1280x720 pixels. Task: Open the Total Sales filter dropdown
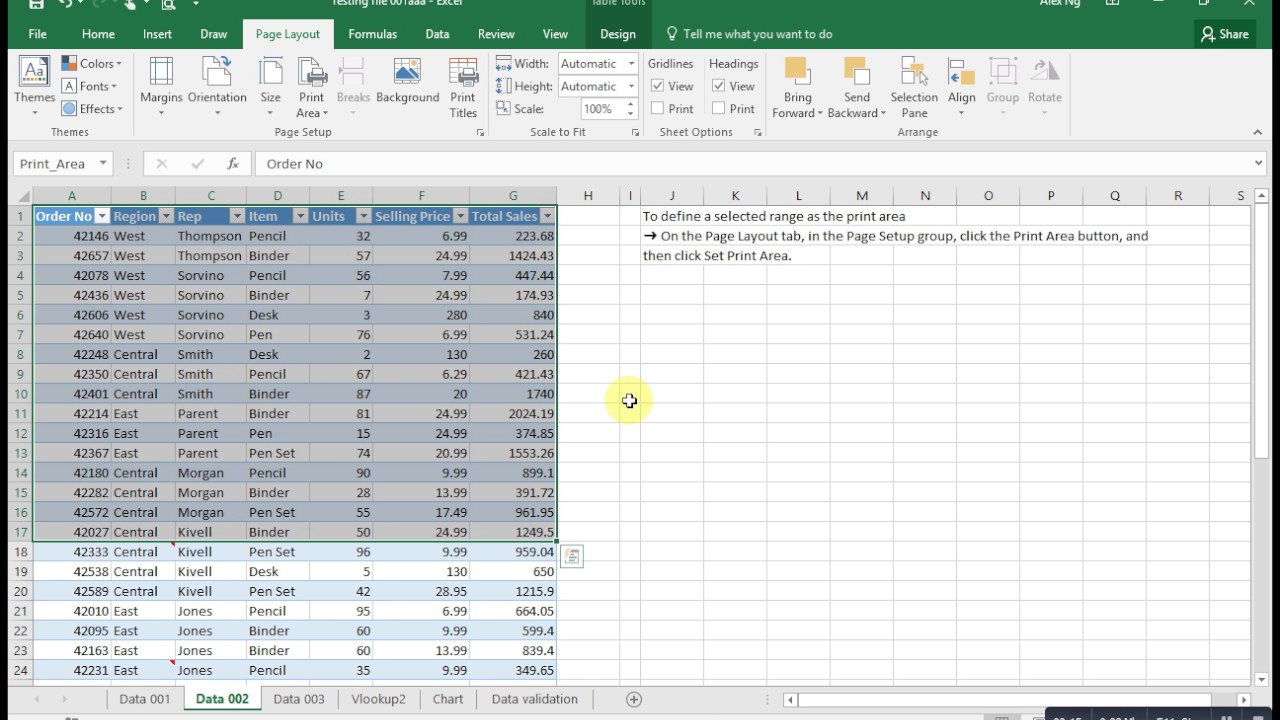tap(547, 216)
